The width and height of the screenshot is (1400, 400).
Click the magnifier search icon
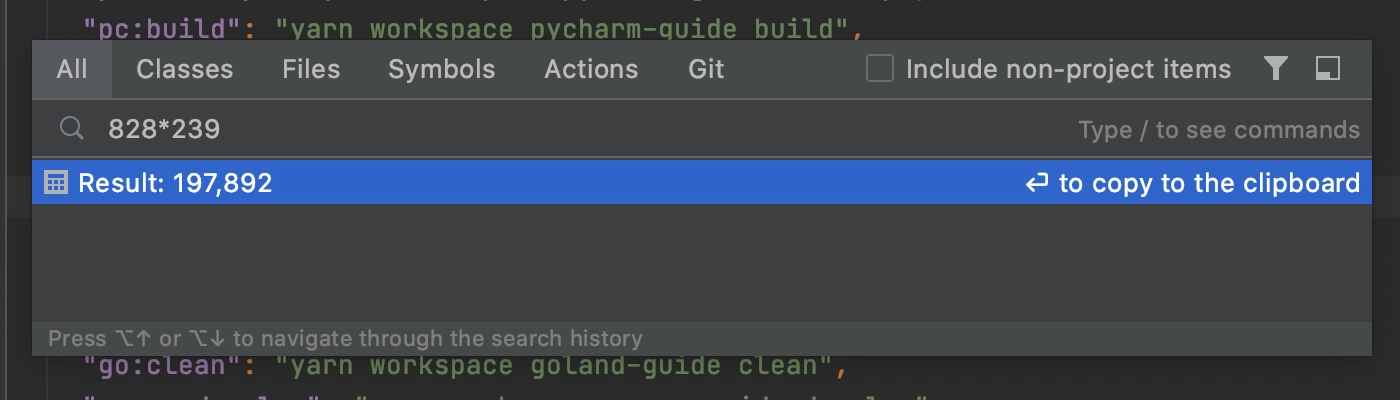(x=71, y=129)
